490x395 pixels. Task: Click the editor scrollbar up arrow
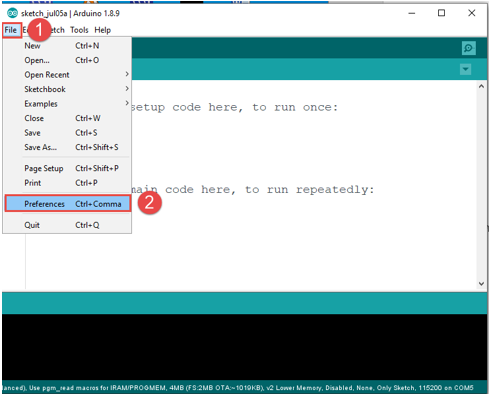coord(481,86)
